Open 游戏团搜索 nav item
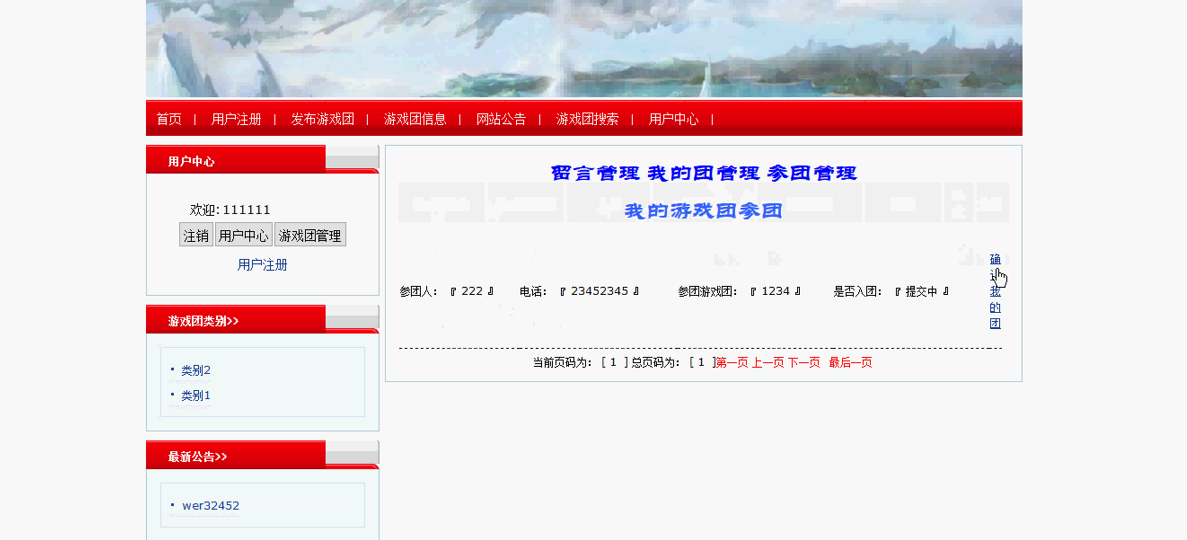This screenshot has height=540, width=1187. (587, 119)
